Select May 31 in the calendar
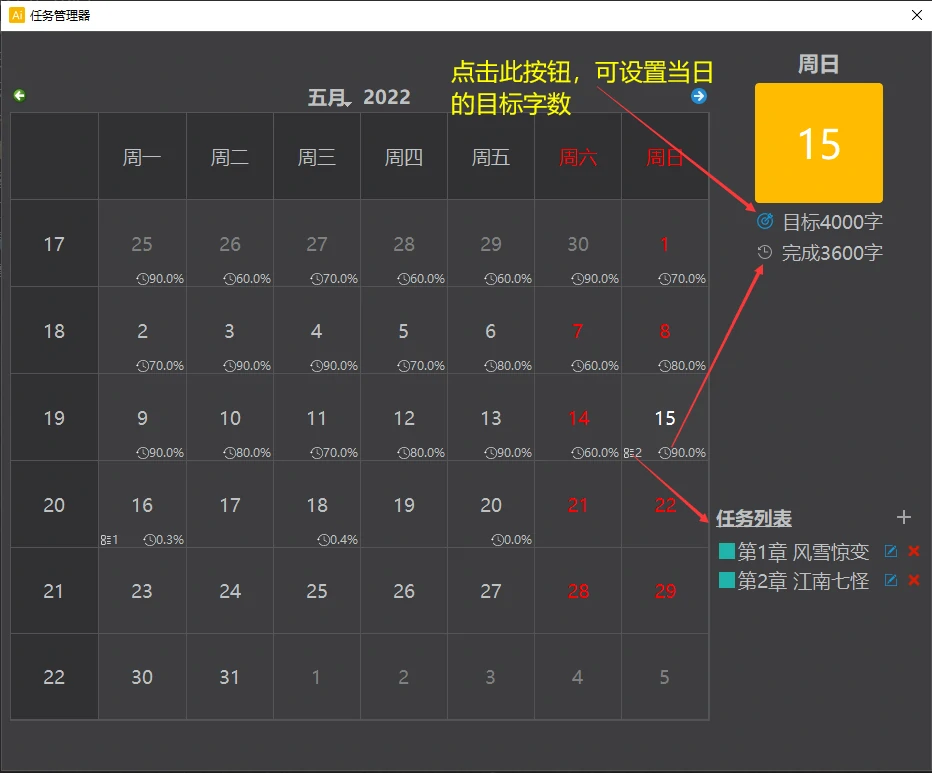Screen dimensions: 932x773 [x=229, y=677]
